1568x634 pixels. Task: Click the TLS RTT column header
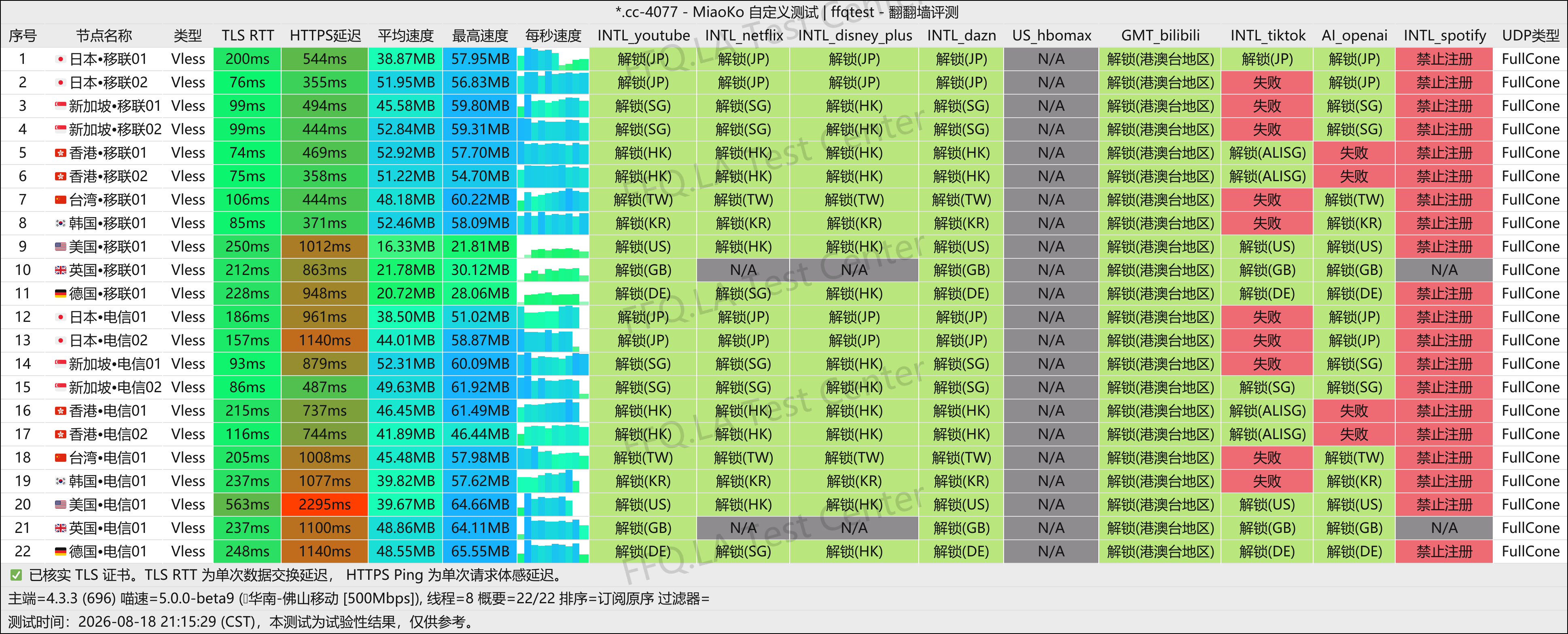click(247, 36)
